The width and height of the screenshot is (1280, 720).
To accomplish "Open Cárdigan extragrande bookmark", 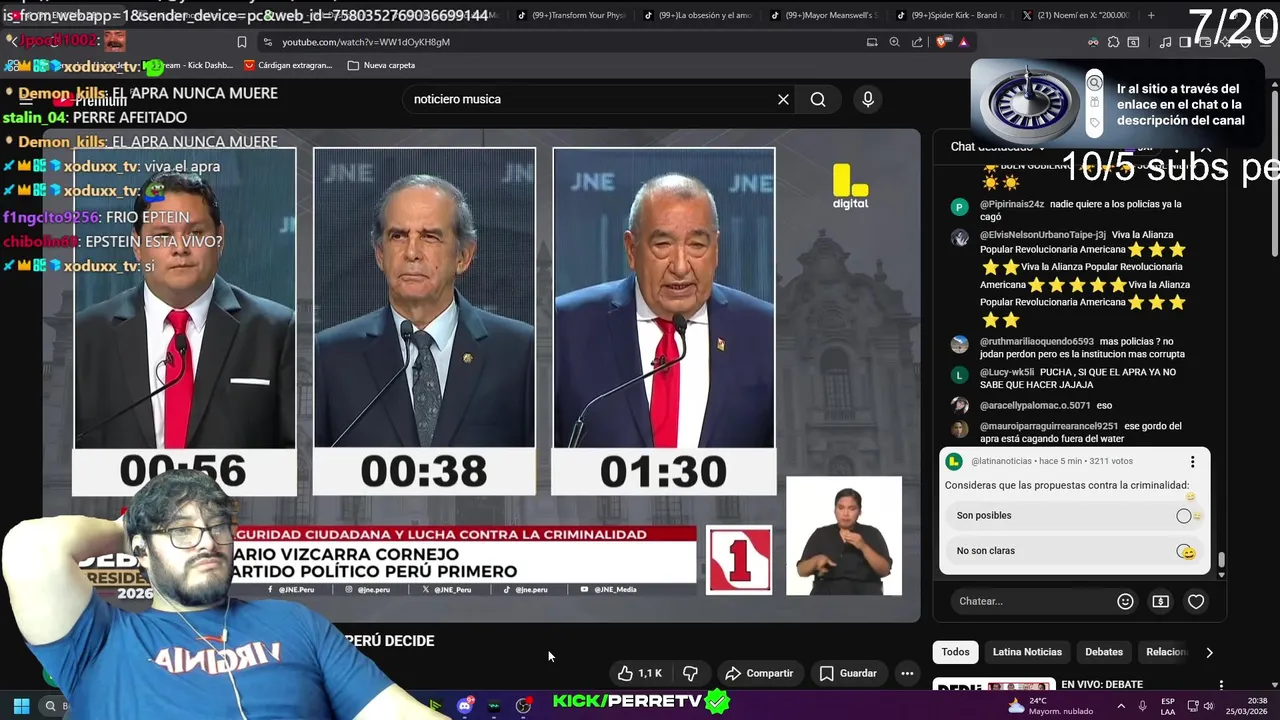I will coord(288,65).
